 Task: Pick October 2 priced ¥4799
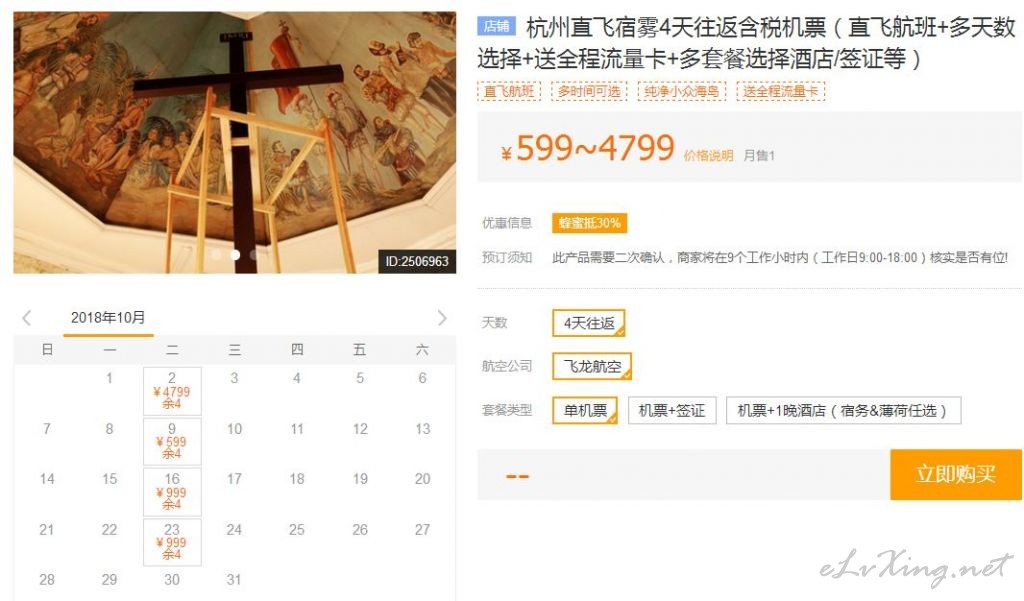point(172,391)
